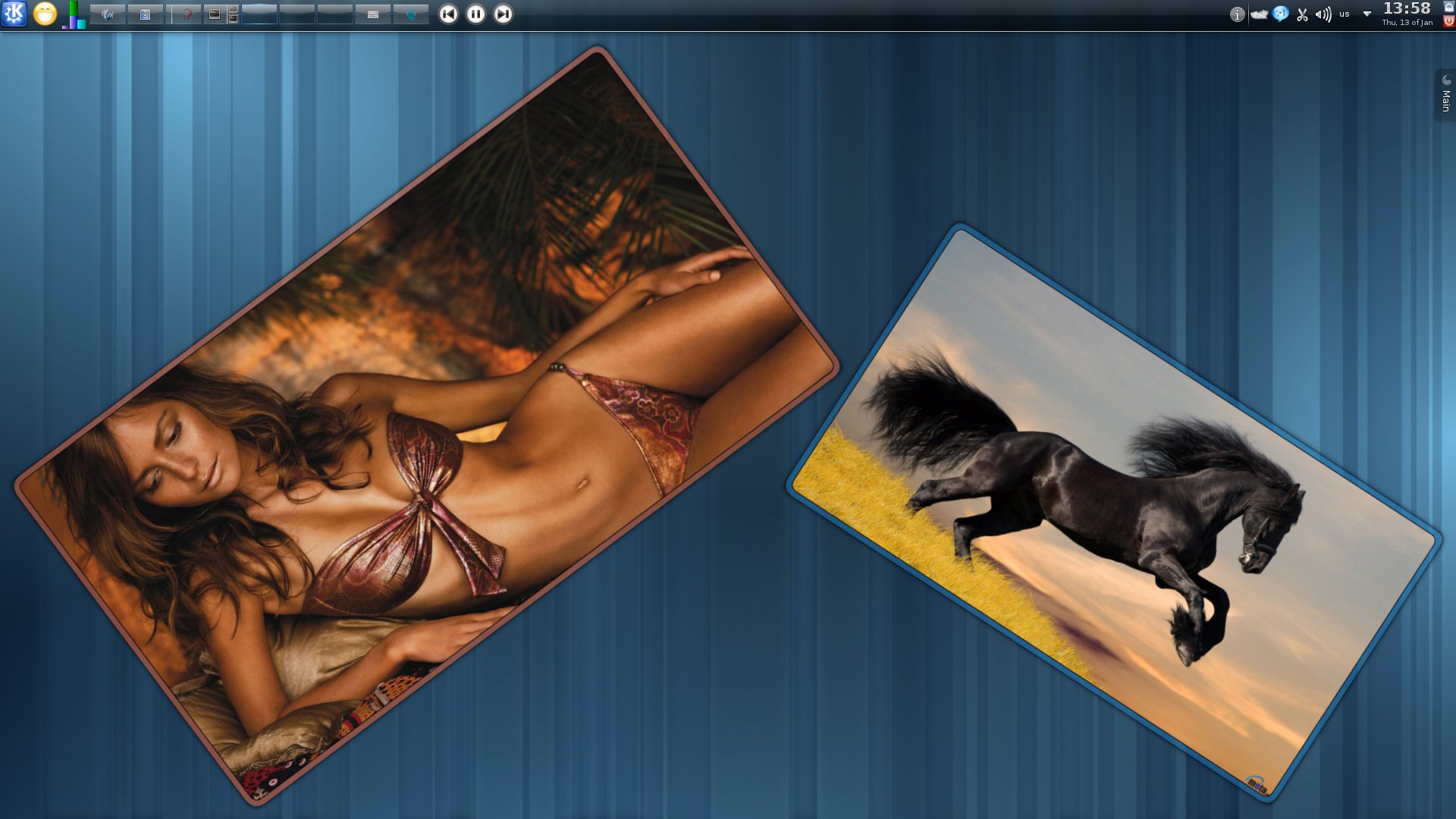Open the system monitor bar chart widget

tap(74, 14)
